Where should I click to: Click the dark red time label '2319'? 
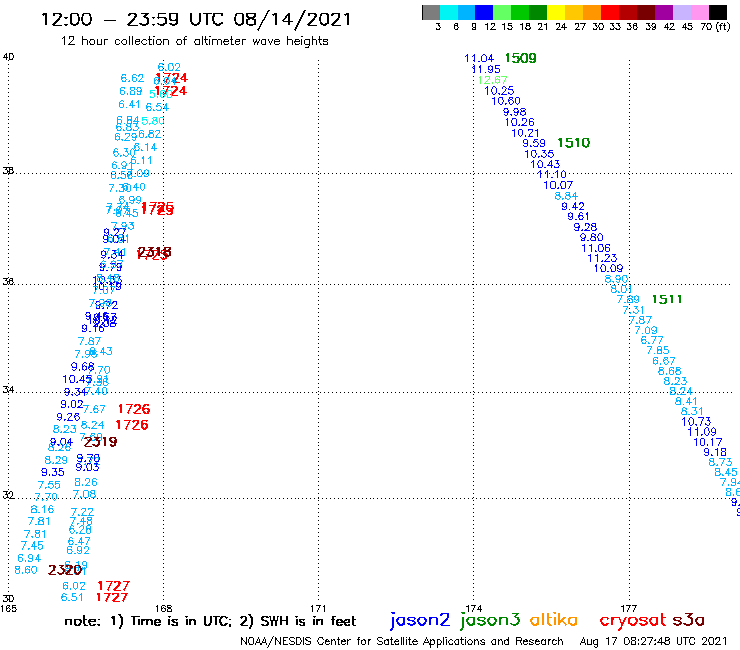(x=101, y=442)
